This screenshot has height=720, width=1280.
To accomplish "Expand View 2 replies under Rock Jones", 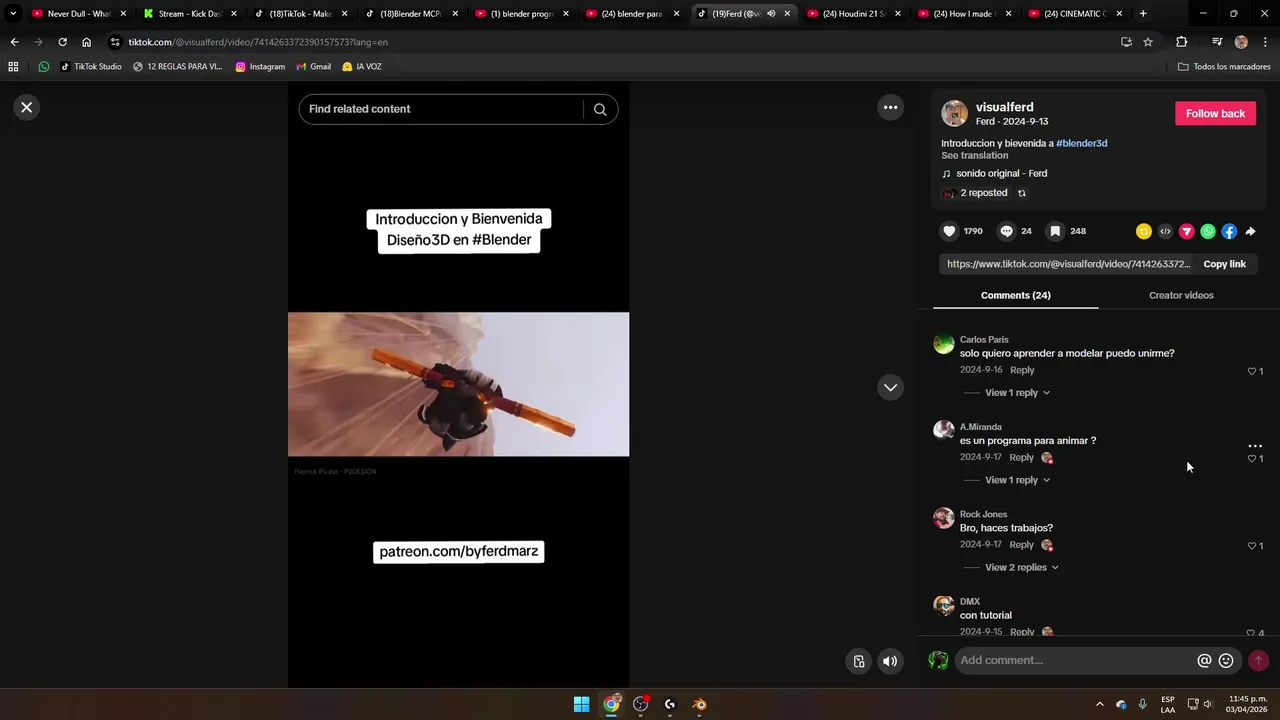I will [1021, 567].
